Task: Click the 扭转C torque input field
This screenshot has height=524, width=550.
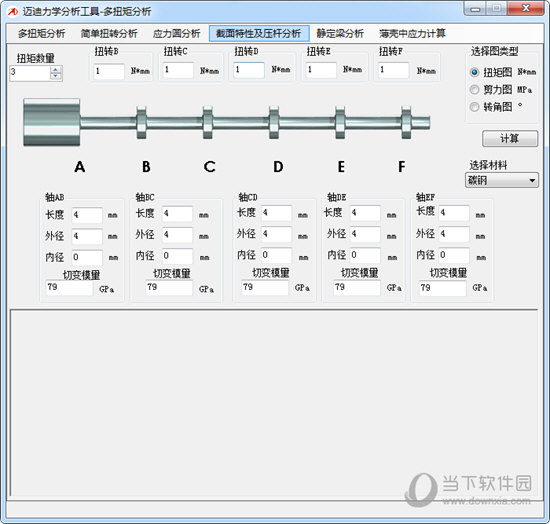Action: coord(178,70)
